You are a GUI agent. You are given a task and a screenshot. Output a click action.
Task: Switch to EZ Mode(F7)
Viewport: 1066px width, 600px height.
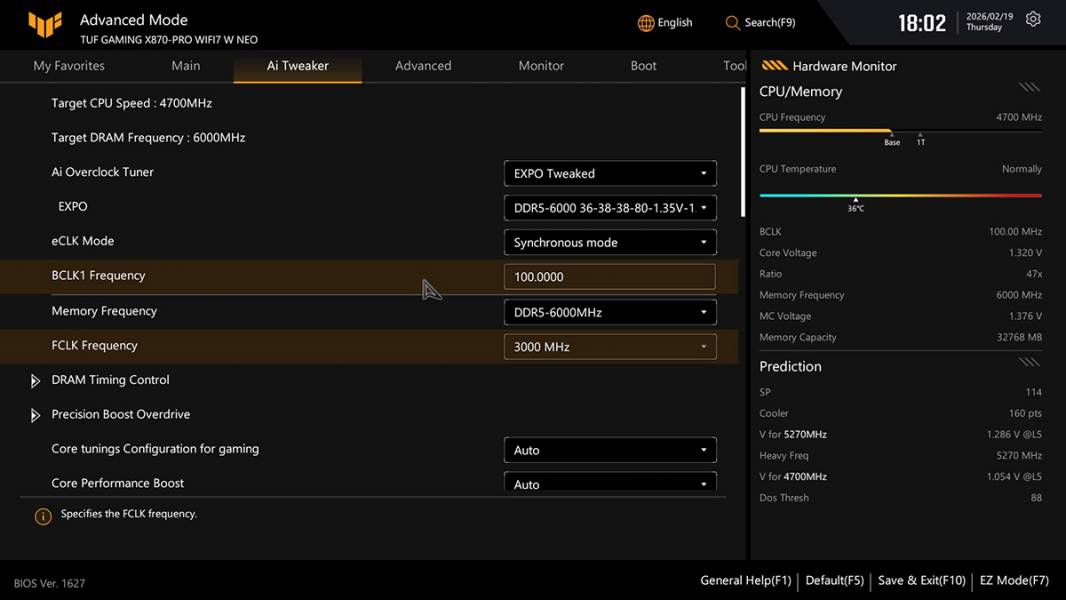(1014, 580)
